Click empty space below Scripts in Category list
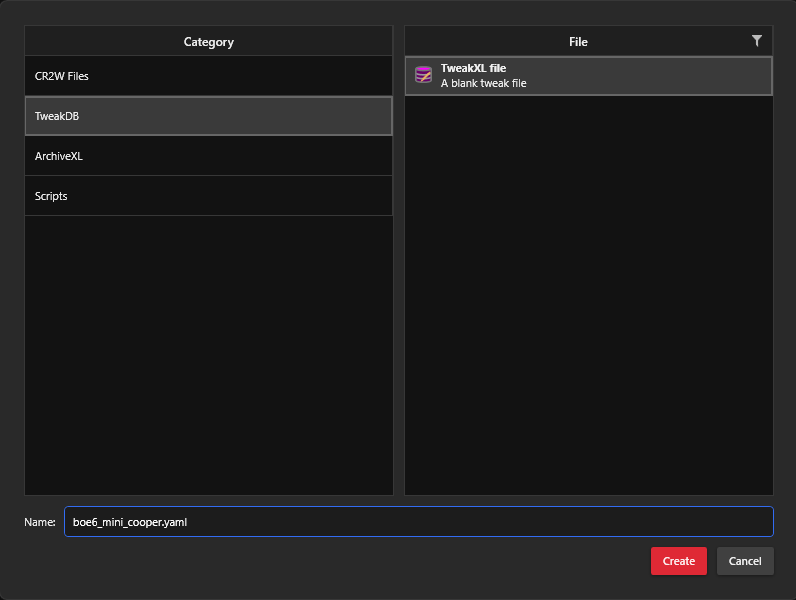796x600 pixels. [208, 350]
